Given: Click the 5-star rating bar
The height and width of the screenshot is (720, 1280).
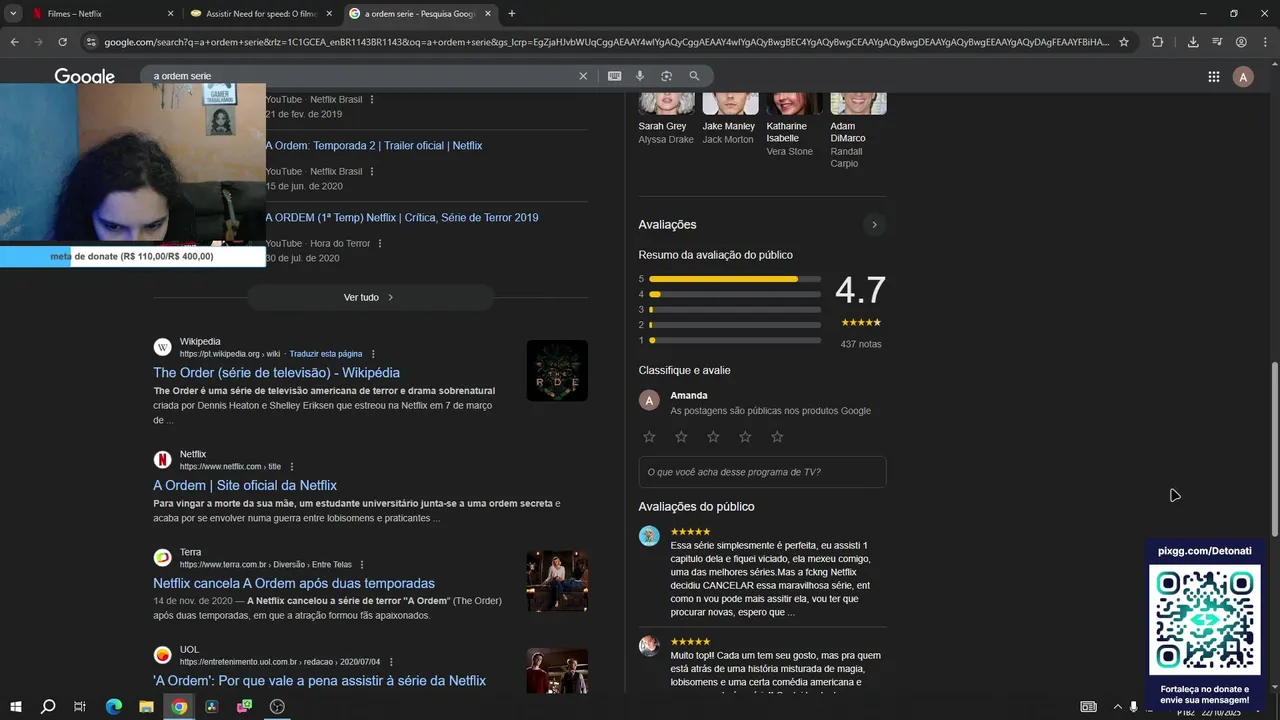Looking at the screenshot, I should click(735, 279).
